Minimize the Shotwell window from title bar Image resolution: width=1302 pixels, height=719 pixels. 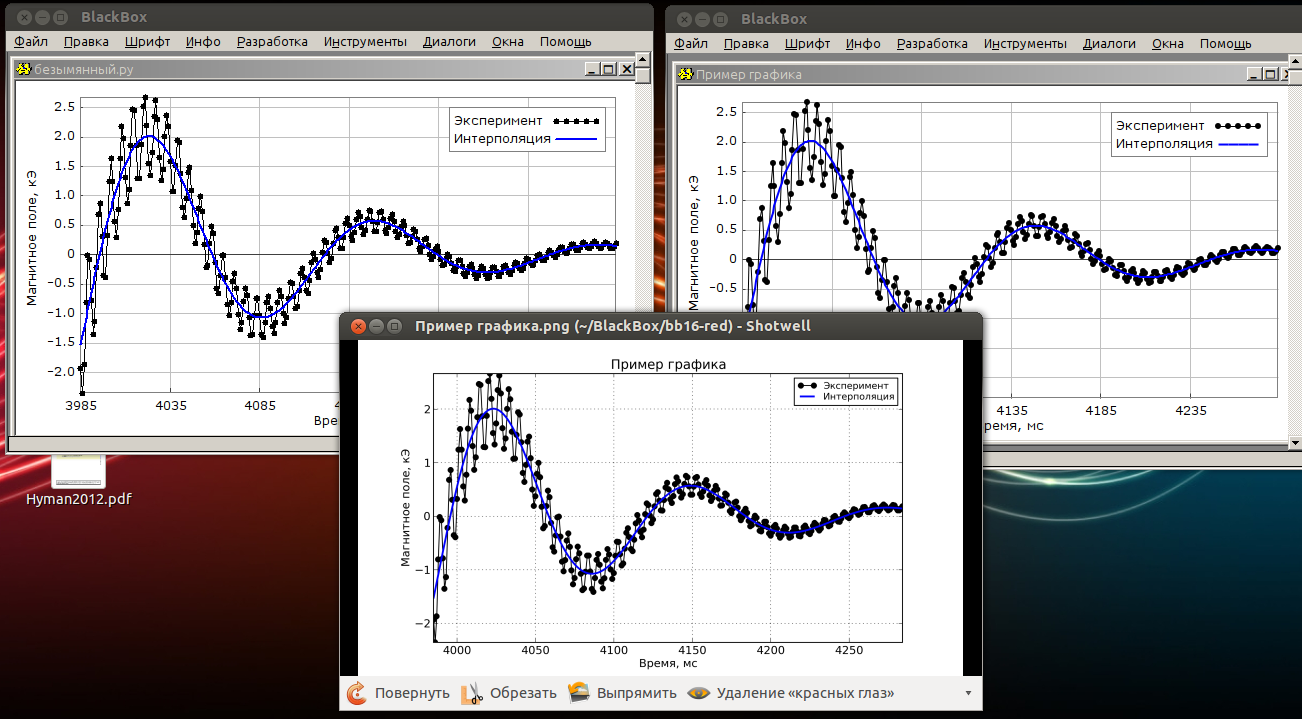point(376,326)
